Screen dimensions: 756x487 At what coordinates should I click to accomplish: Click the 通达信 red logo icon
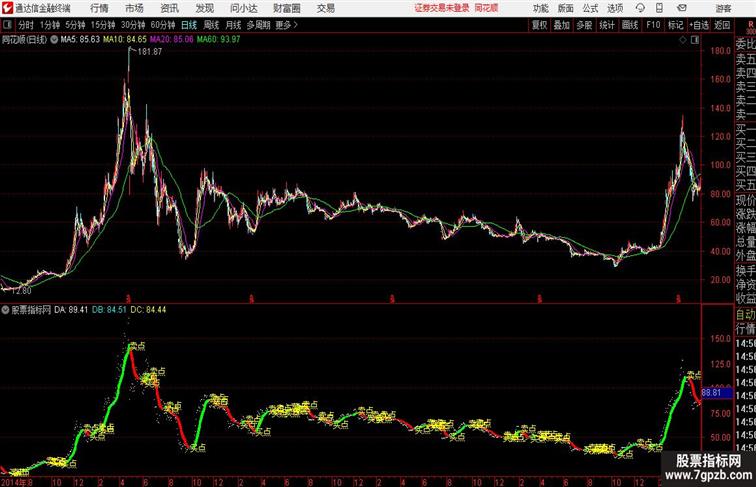tap(7, 8)
